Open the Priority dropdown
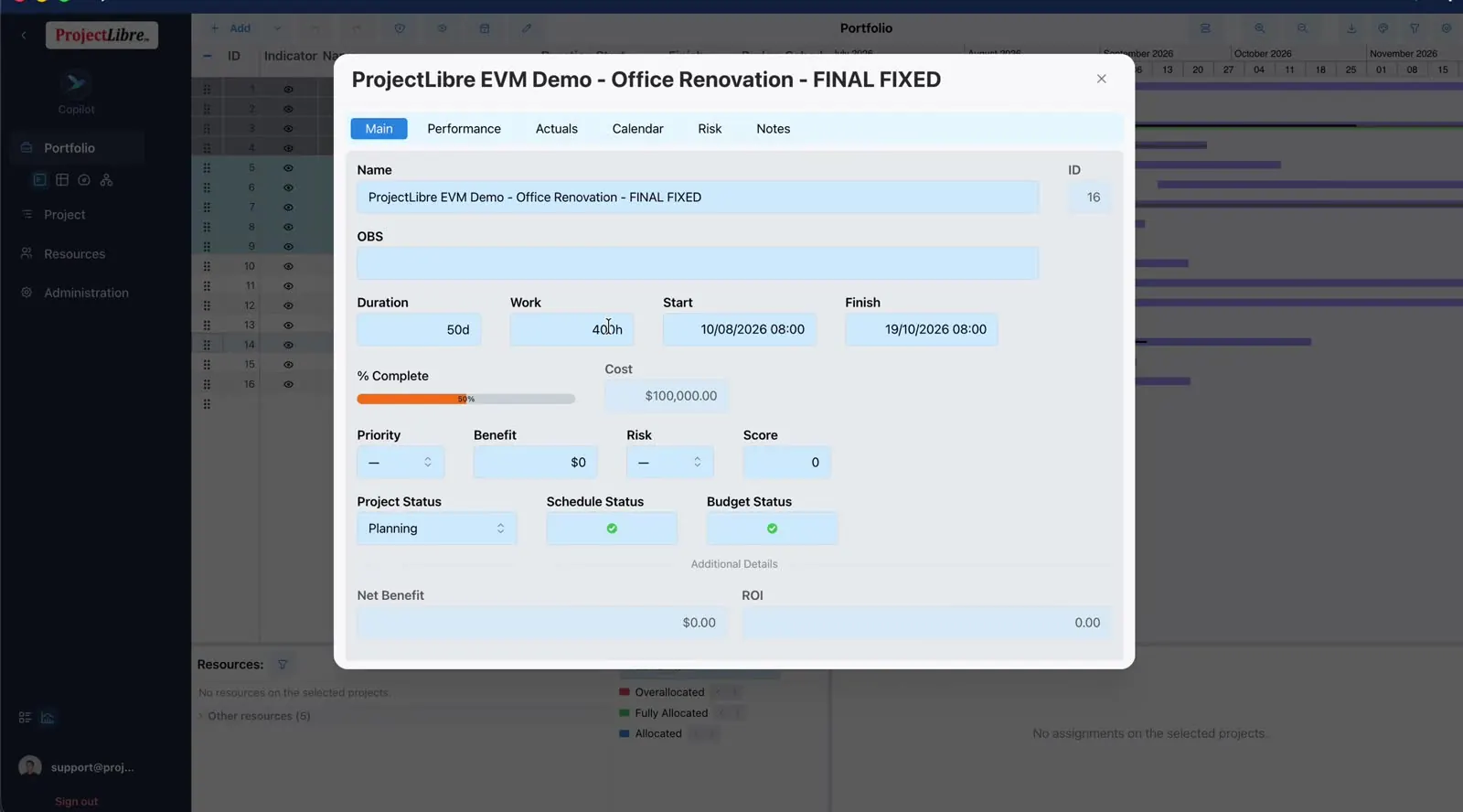 tap(400, 463)
